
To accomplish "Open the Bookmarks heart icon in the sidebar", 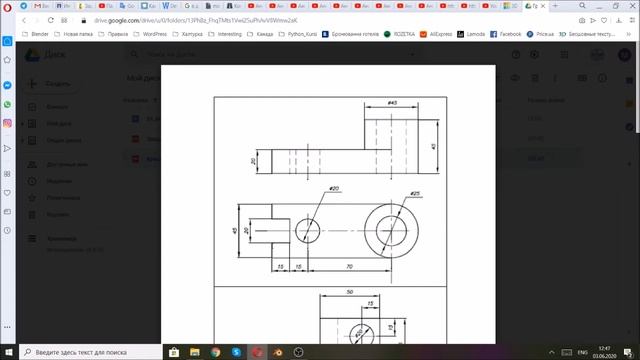I will coord(7,193).
